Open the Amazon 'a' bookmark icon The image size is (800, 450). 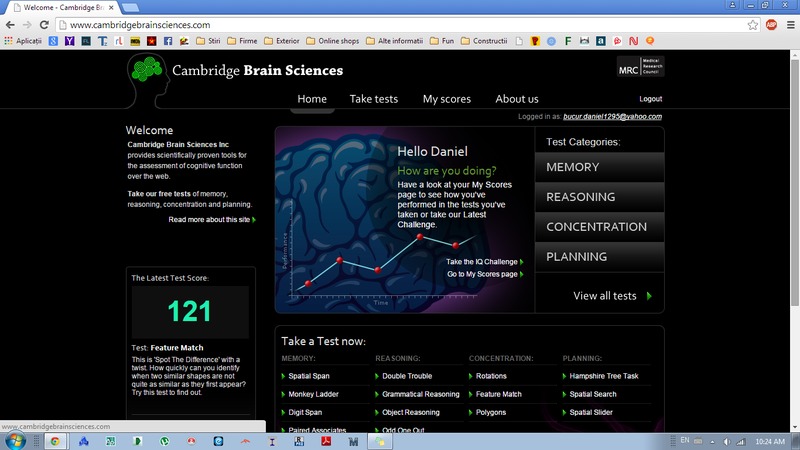(601, 41)
